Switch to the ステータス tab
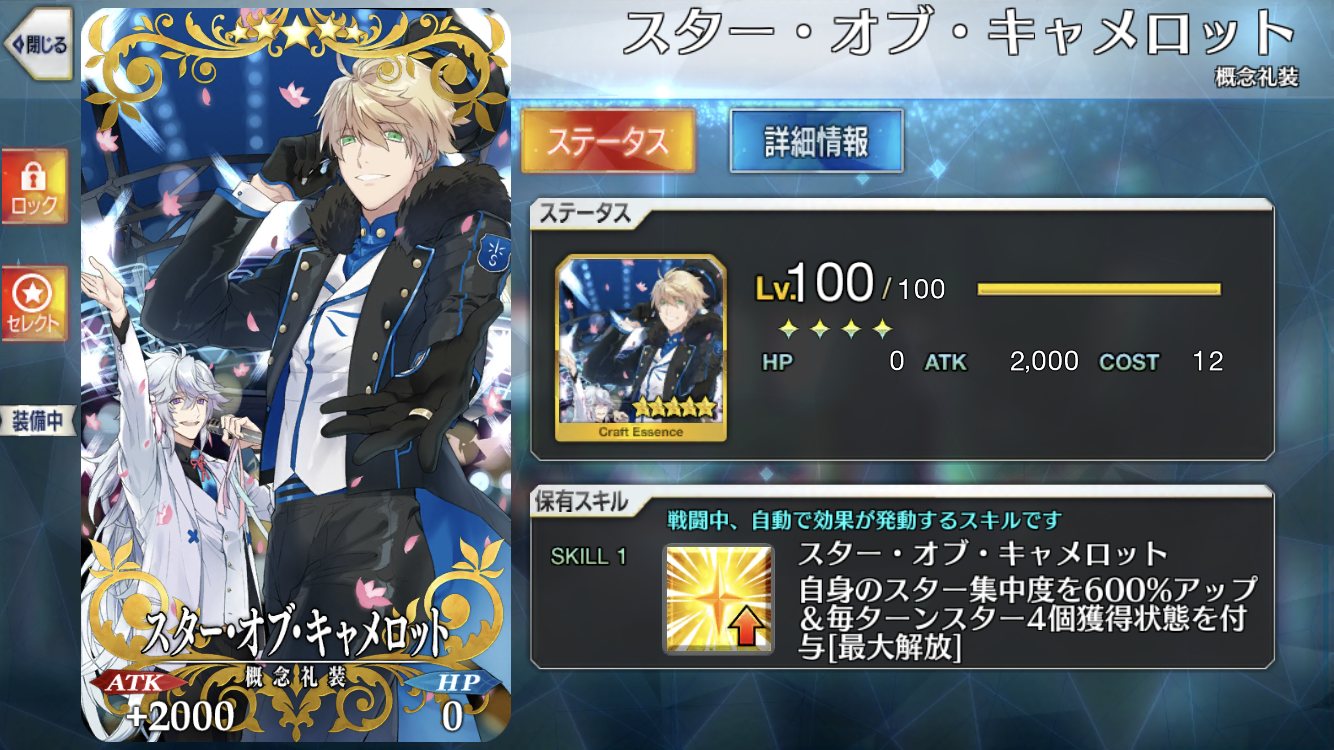The image size is (1334, 750). tap(608, 141)
